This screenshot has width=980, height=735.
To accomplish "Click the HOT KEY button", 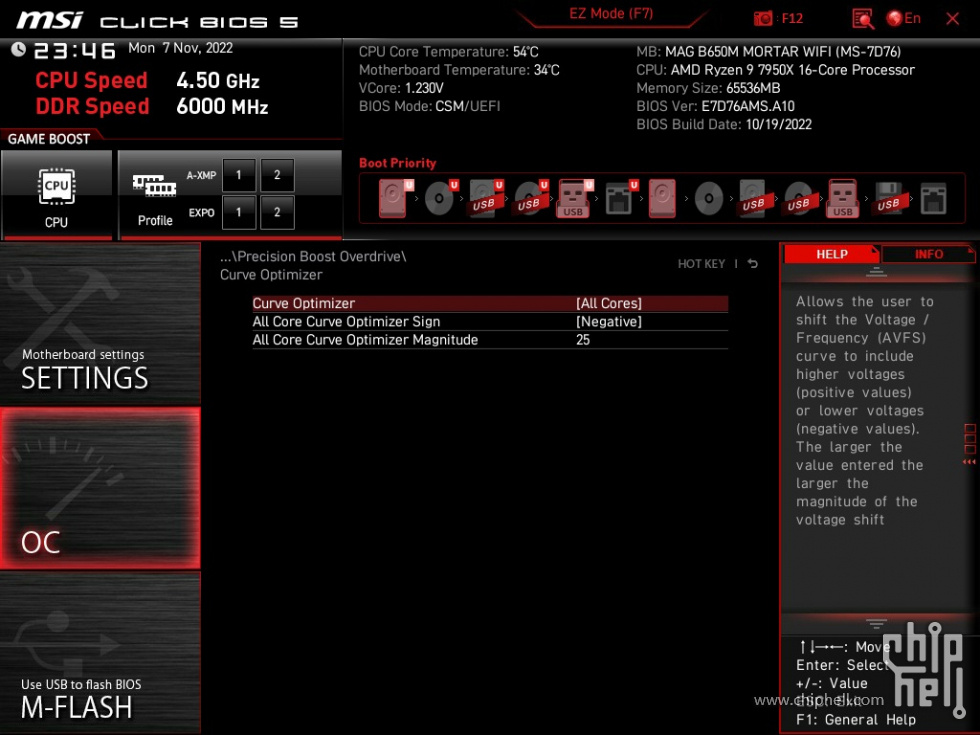I will pos(701,264).
